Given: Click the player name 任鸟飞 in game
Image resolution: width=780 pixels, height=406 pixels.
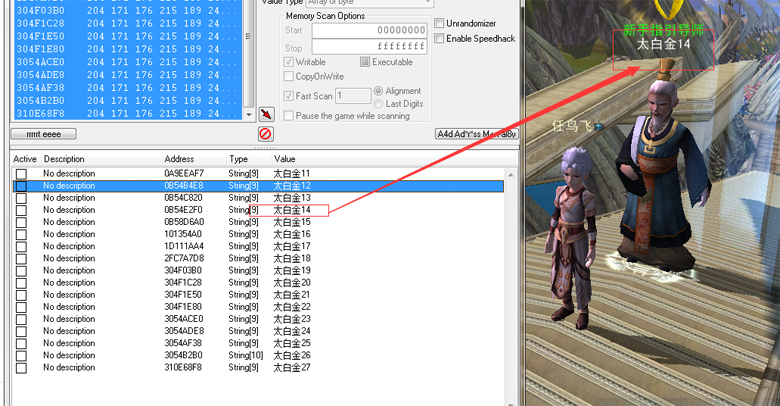Looking at the screenshot, I should tap(571, 125).
